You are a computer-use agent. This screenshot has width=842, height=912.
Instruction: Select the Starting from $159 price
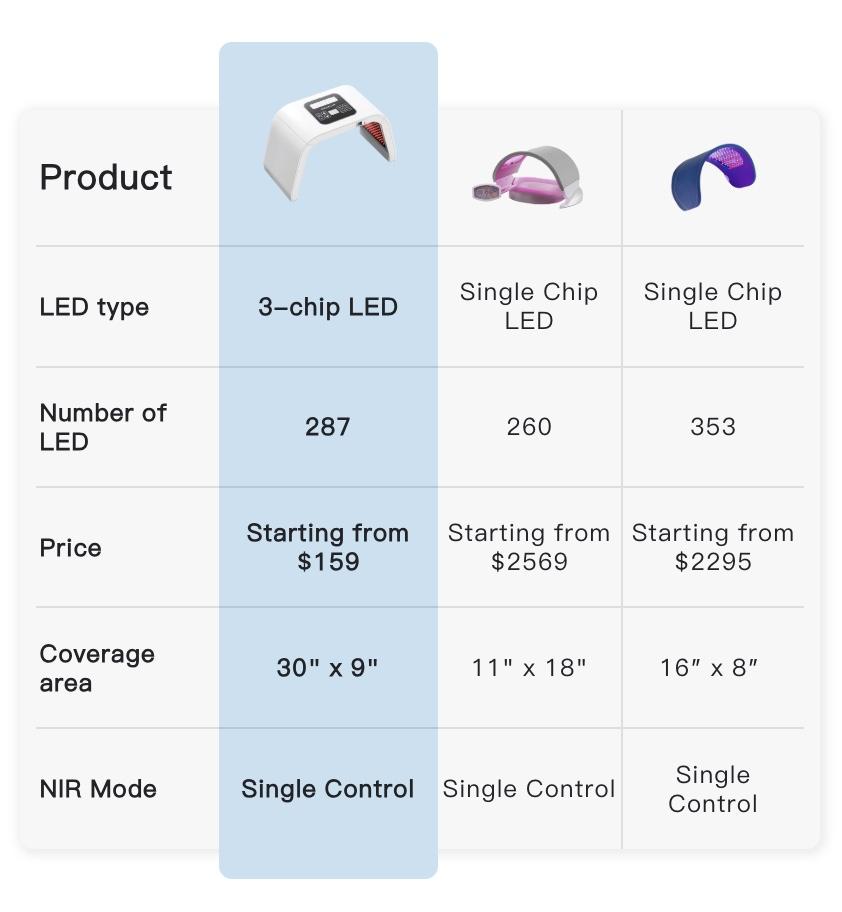pos(328,547)
